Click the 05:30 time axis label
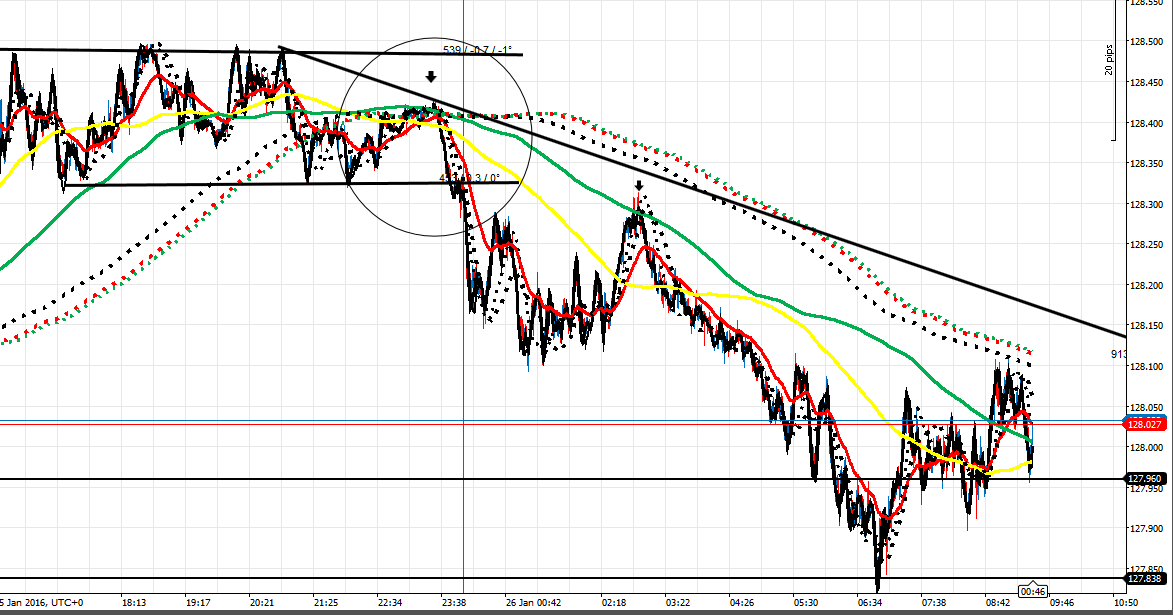 806,602
